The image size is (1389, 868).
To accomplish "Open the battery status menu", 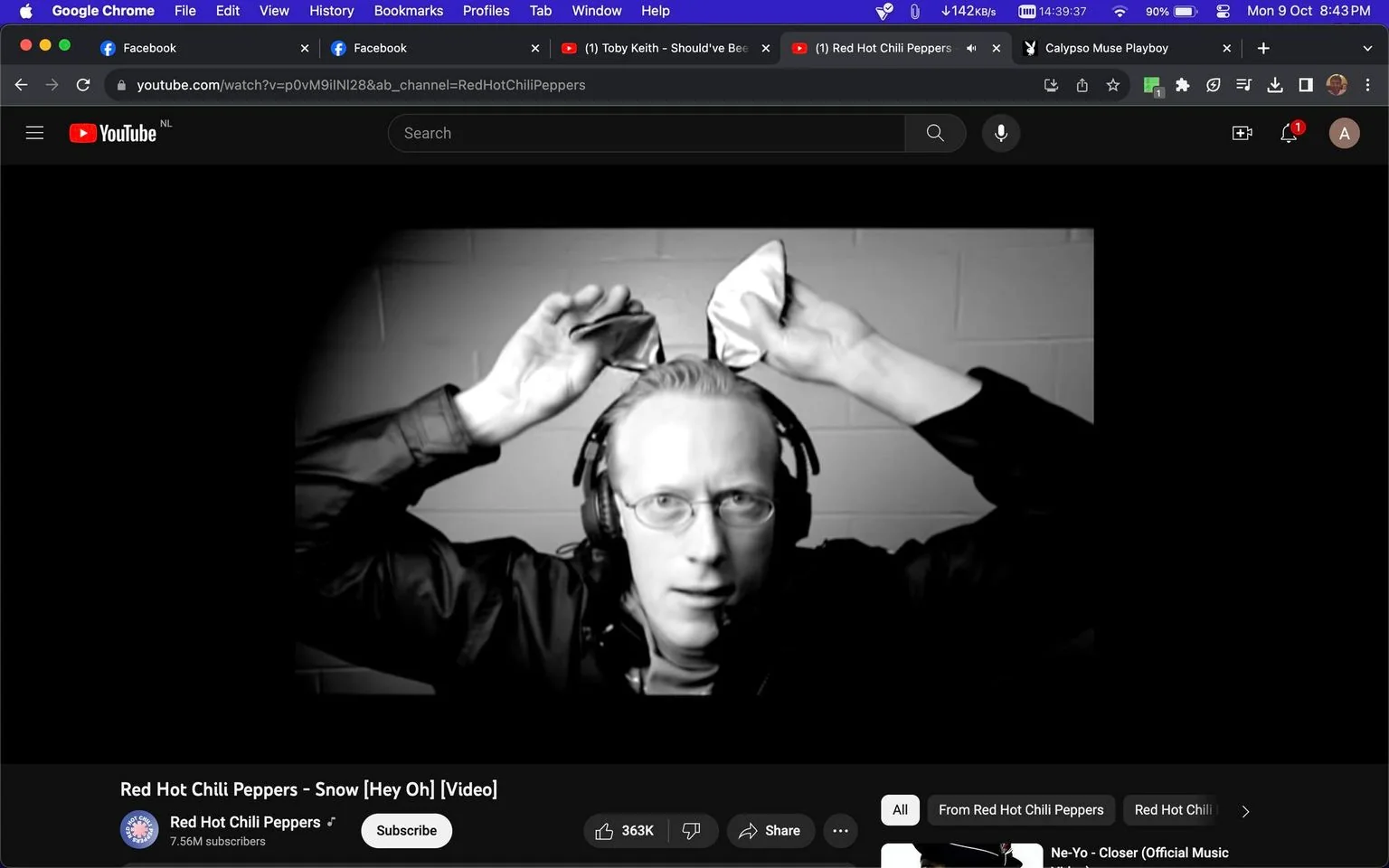I will click(1172, 11).
